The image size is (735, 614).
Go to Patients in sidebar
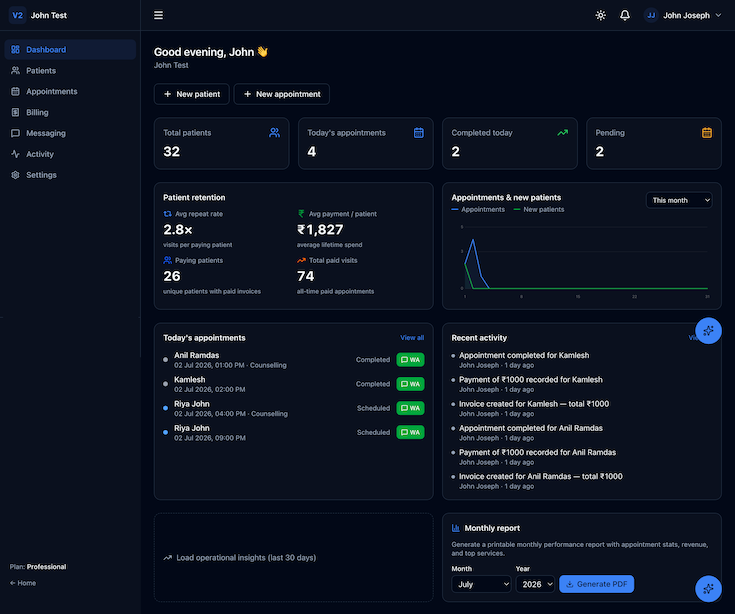pyautogui.click(x=70, y=71)
